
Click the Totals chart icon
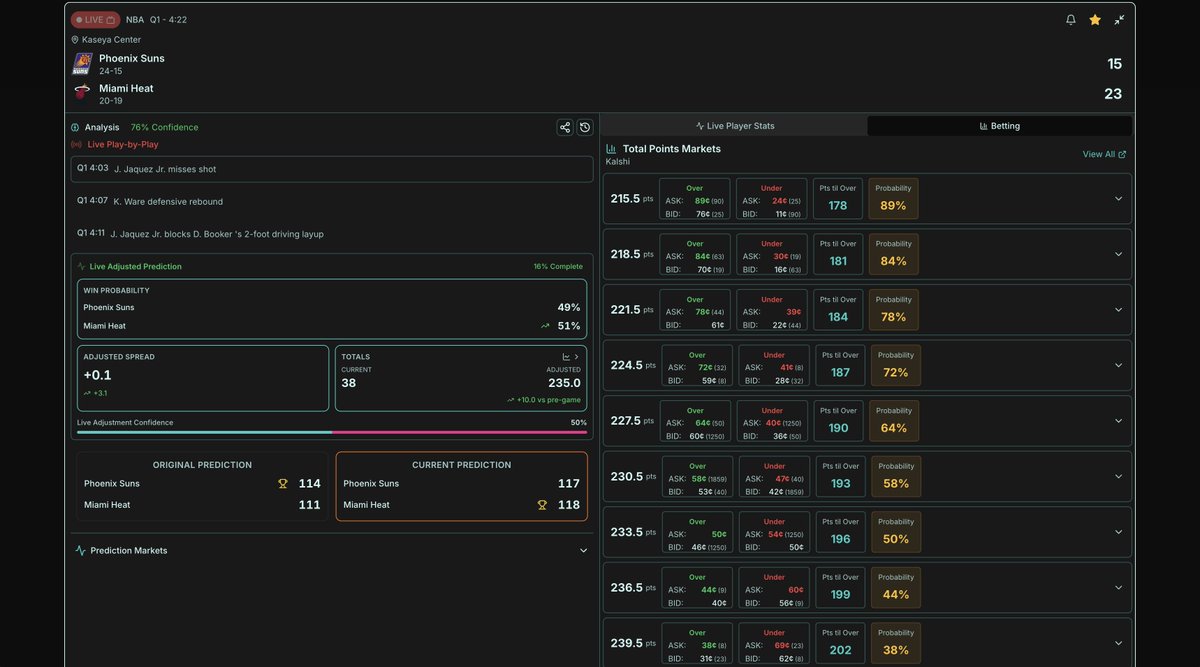[566, 356]
